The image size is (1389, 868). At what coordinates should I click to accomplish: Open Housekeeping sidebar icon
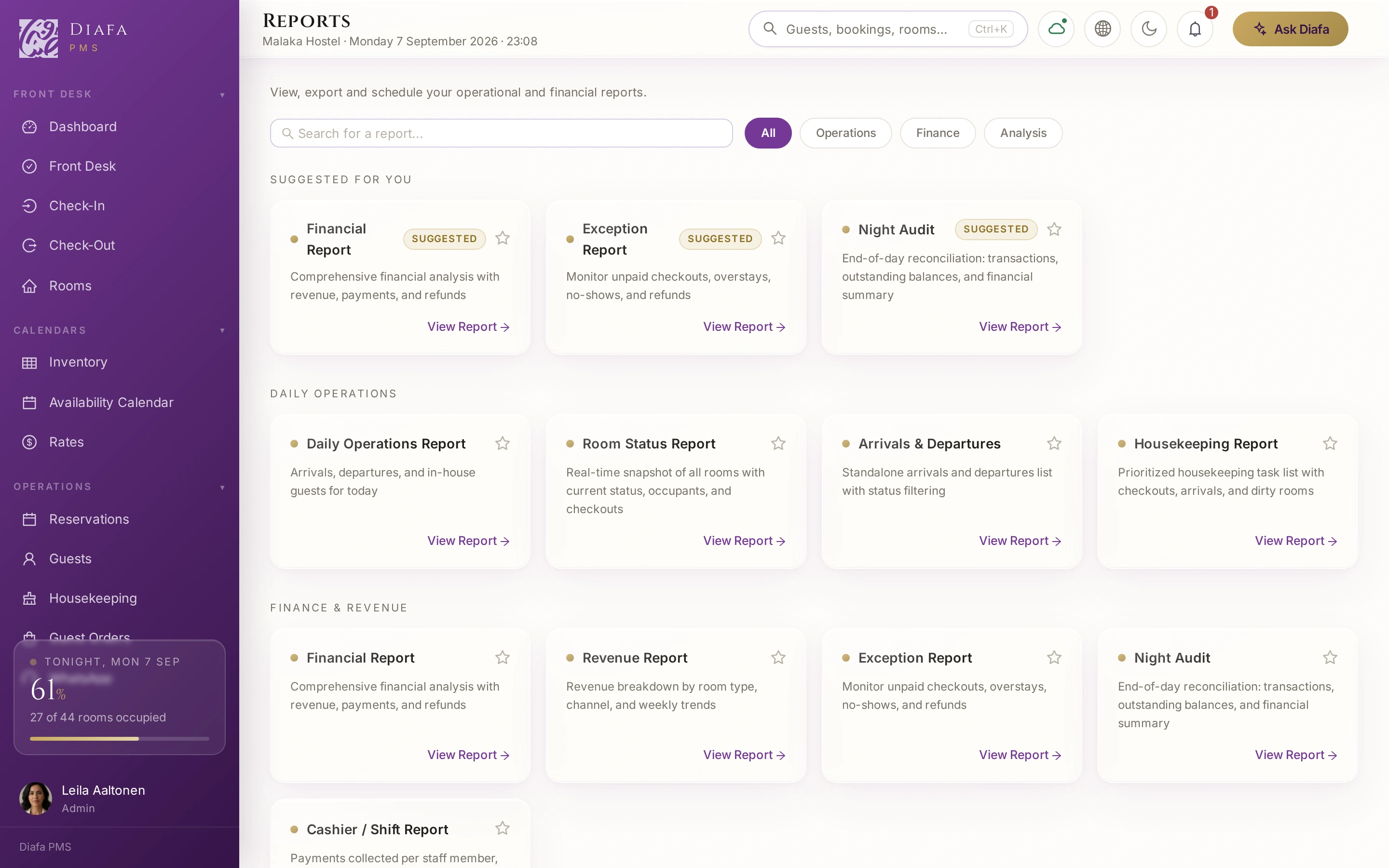click(29, 599)
